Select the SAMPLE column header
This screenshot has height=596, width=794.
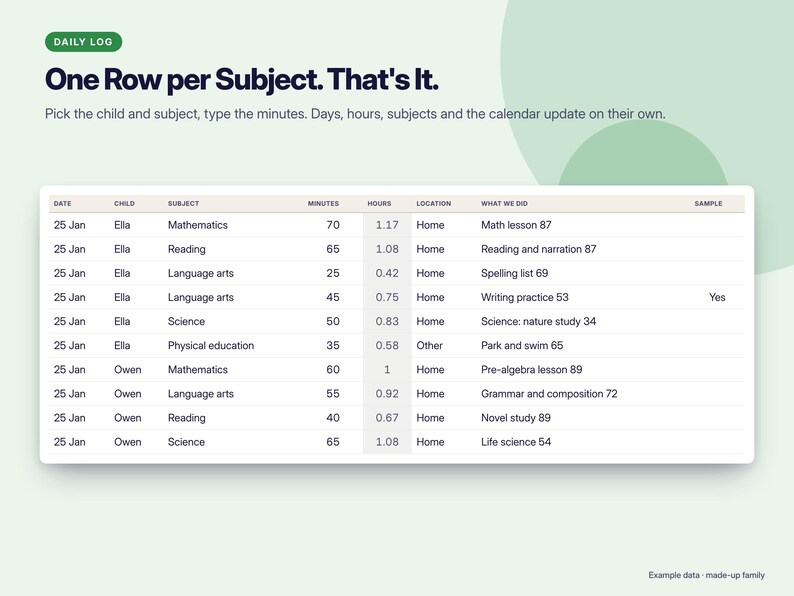tap(708, 204)
